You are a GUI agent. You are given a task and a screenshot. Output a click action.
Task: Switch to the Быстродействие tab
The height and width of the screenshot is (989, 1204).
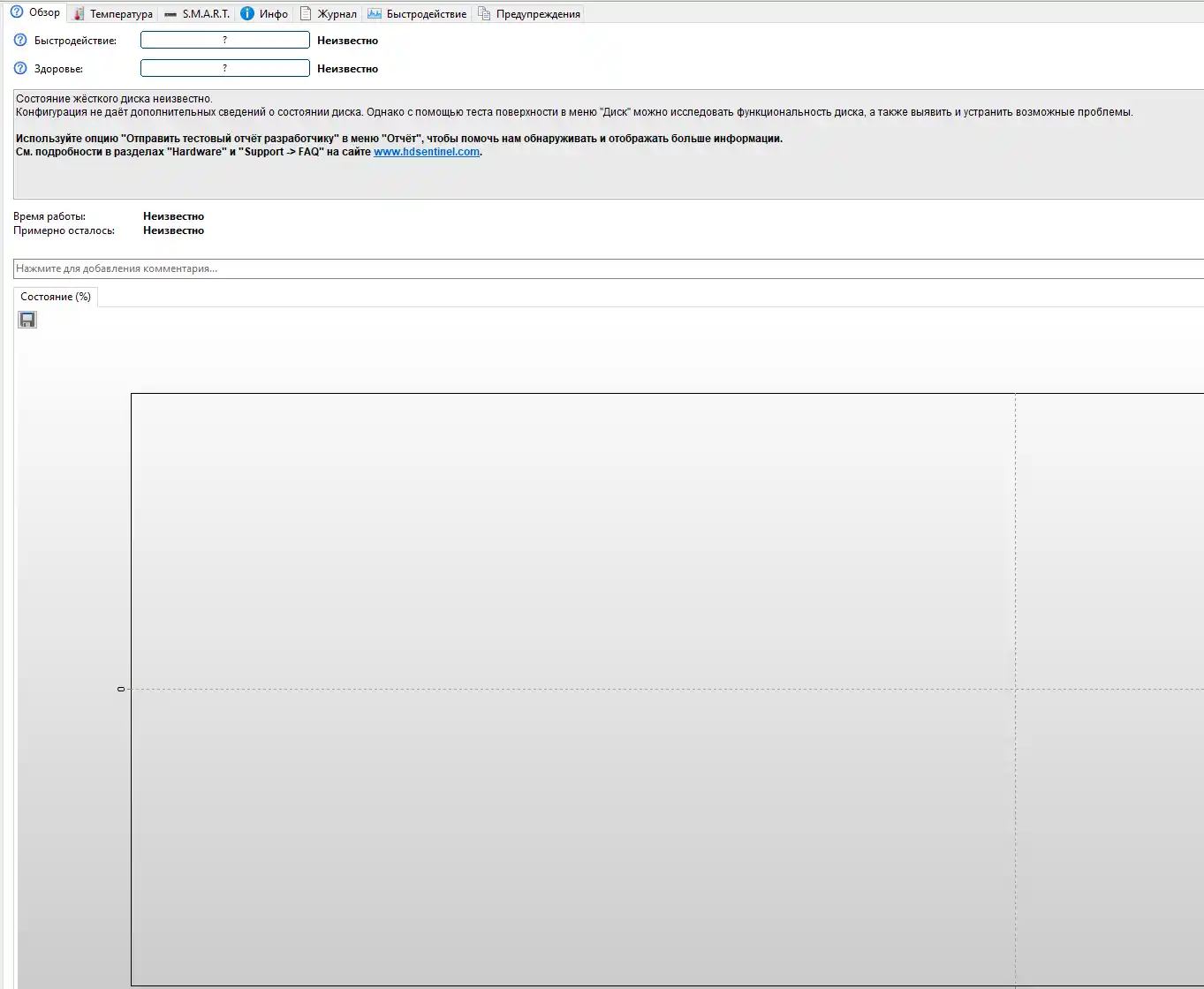coord(417,13)
